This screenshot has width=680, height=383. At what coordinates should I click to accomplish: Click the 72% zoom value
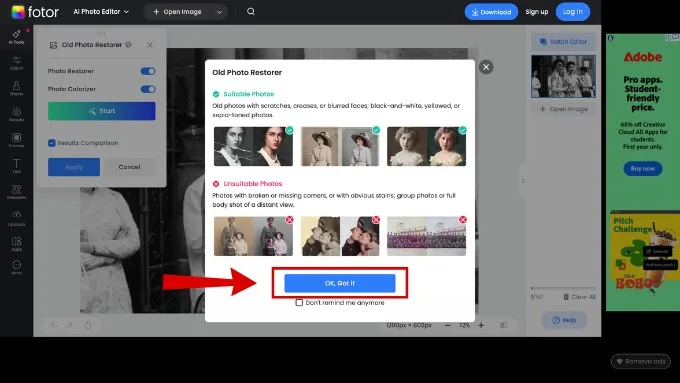464,325
